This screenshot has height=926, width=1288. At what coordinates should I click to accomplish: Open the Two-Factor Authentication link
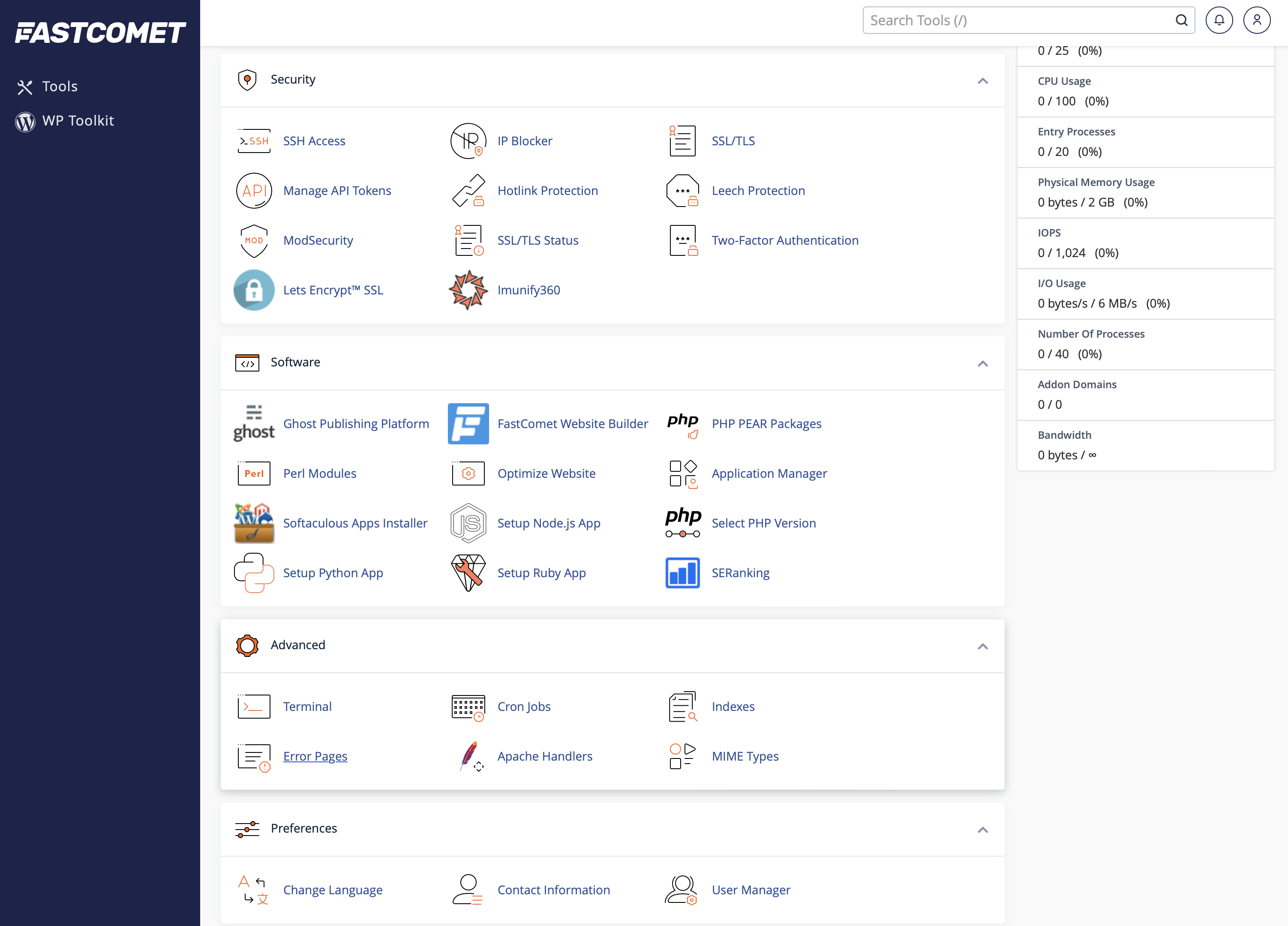tap(785, 240)
